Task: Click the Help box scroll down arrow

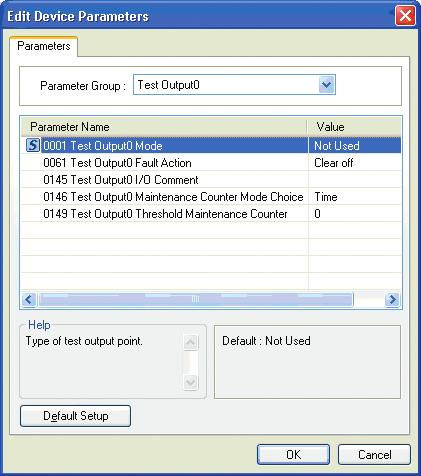Action: (191, 382)
